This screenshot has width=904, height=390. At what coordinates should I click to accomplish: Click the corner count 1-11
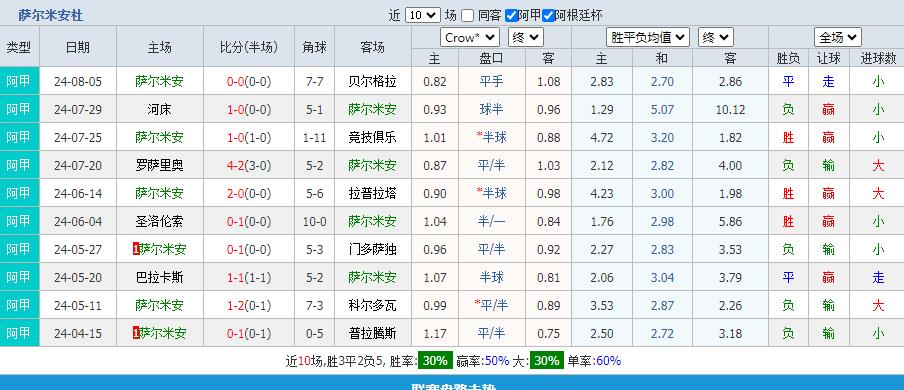pyautogui.click(x=314, y=137)
